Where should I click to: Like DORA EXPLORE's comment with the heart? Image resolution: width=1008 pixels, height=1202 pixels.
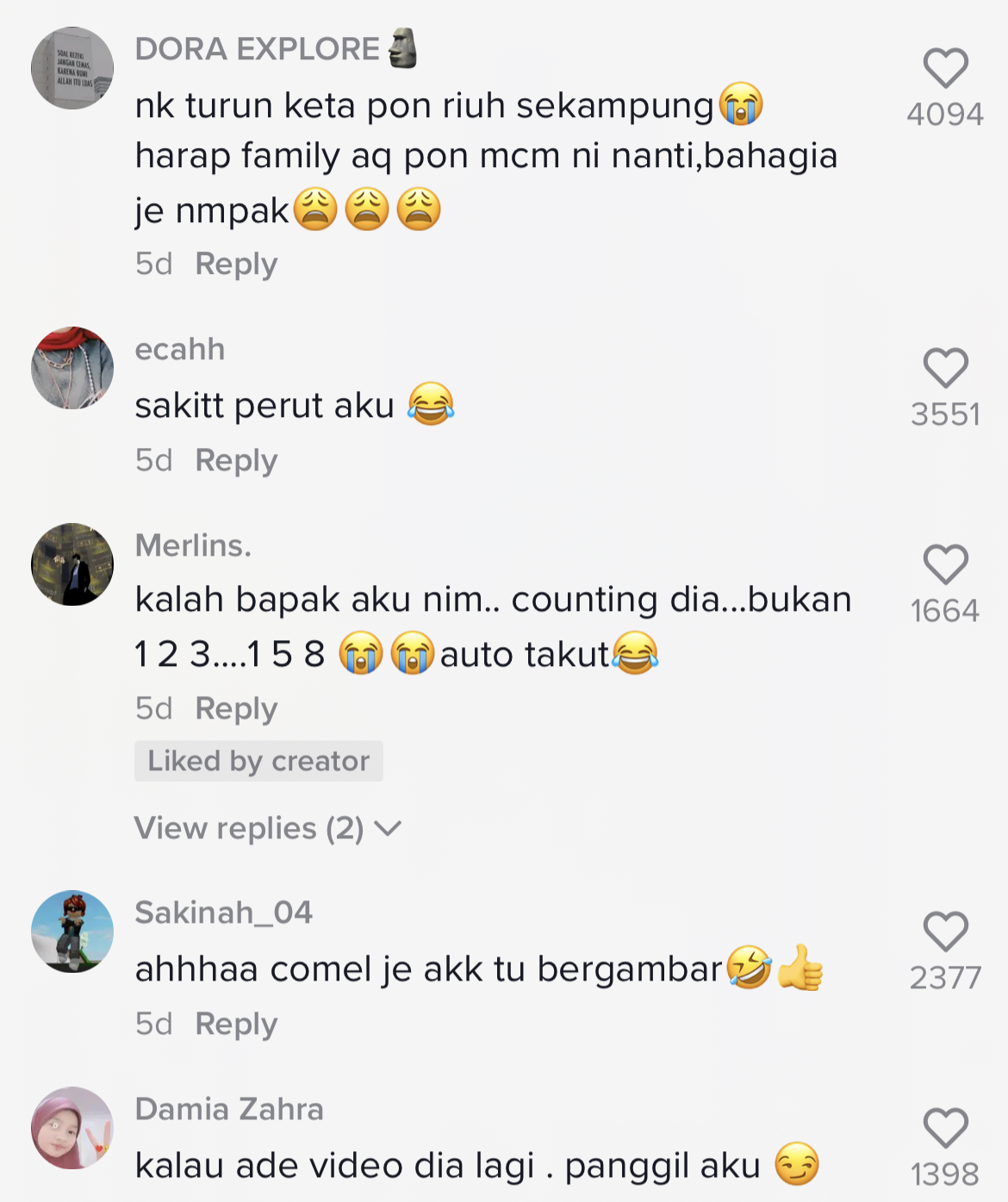pos(945,68)
